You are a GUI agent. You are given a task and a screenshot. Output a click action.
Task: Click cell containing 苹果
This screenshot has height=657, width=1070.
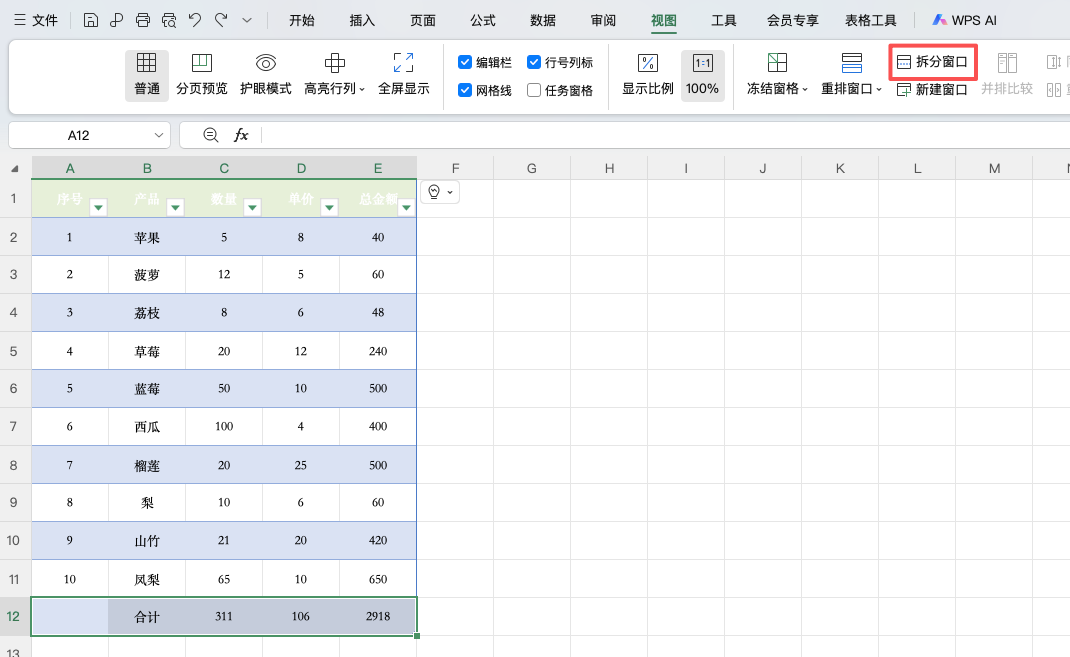147,237
